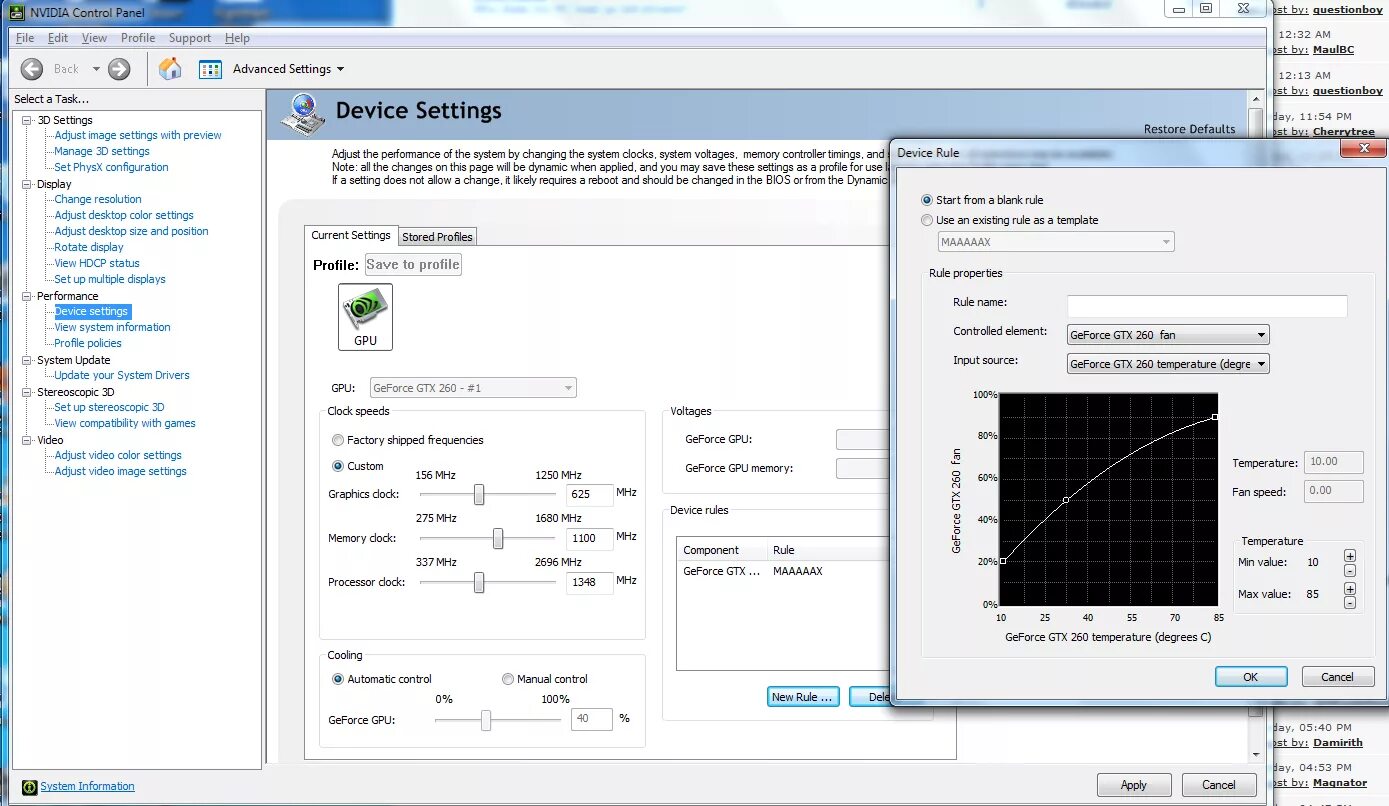Screen dimensions: 1389x806
Task: Decrease temperature Max value with minus
Action: pos(1350,603)
